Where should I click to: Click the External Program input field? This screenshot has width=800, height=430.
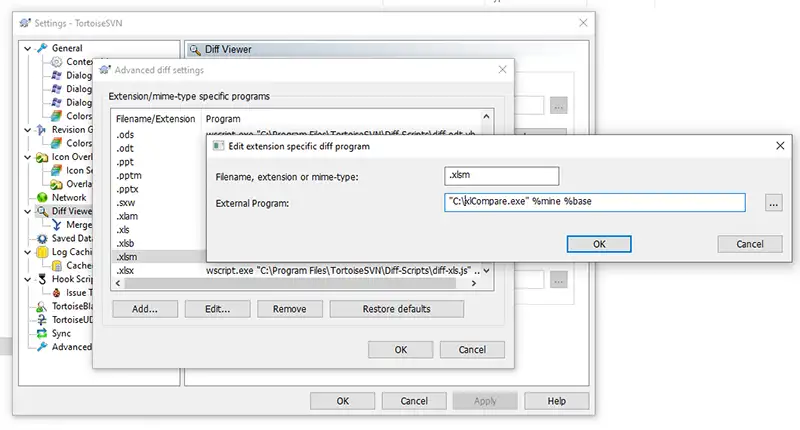[594, 203]
